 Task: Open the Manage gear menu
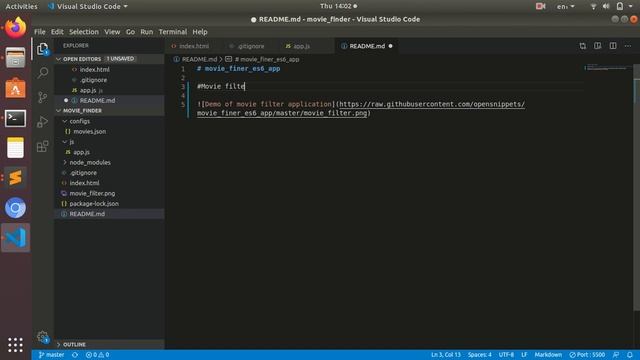click(42, 337)
